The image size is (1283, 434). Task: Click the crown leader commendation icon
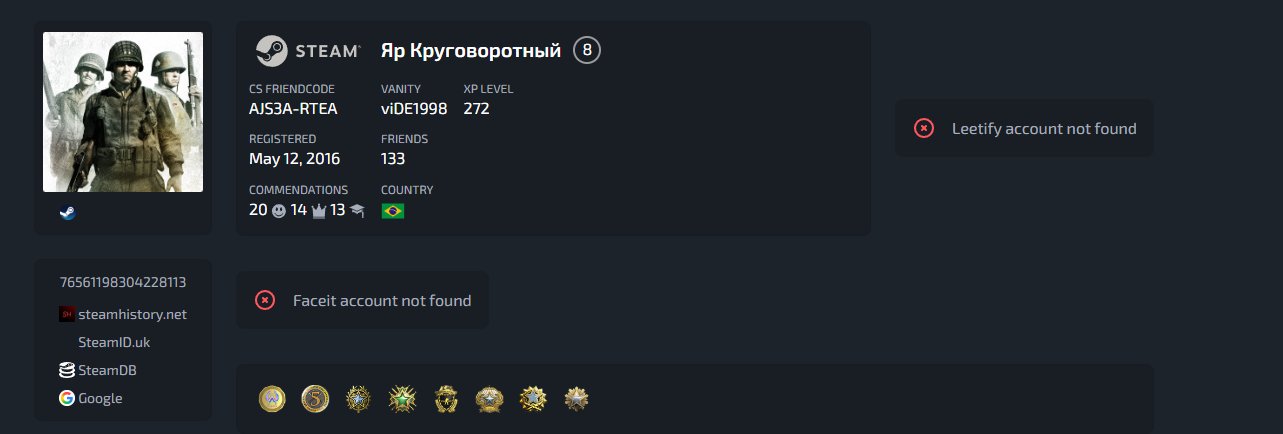[x=319, y=211]
